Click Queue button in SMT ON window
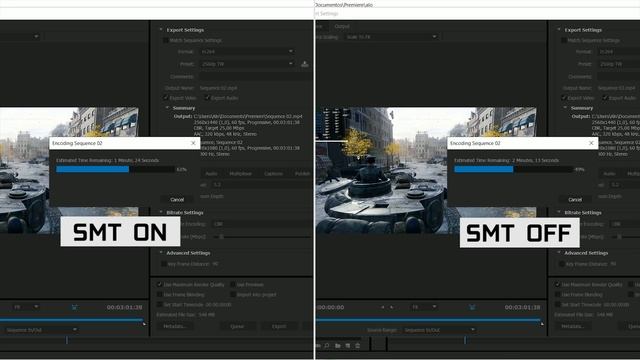This screenshot has height=360, width=640. coord(237,327)
